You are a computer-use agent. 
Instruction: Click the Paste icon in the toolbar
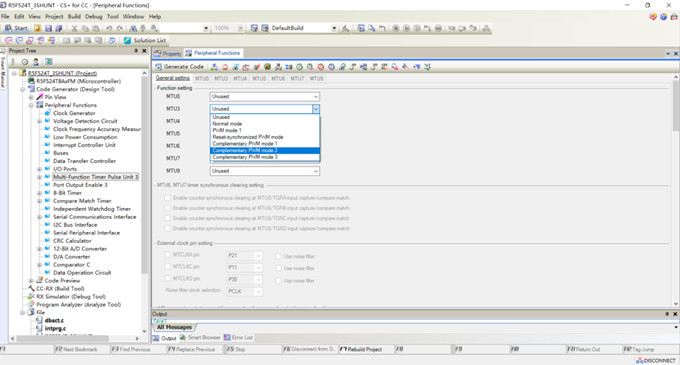click(x=95, y=28)
